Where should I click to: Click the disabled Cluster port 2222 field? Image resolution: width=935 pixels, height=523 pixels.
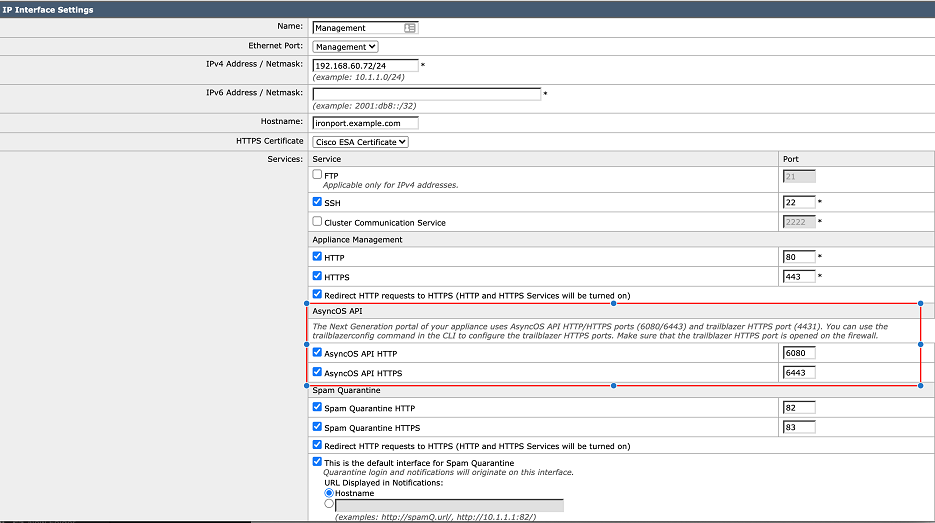tap(798, 222)
